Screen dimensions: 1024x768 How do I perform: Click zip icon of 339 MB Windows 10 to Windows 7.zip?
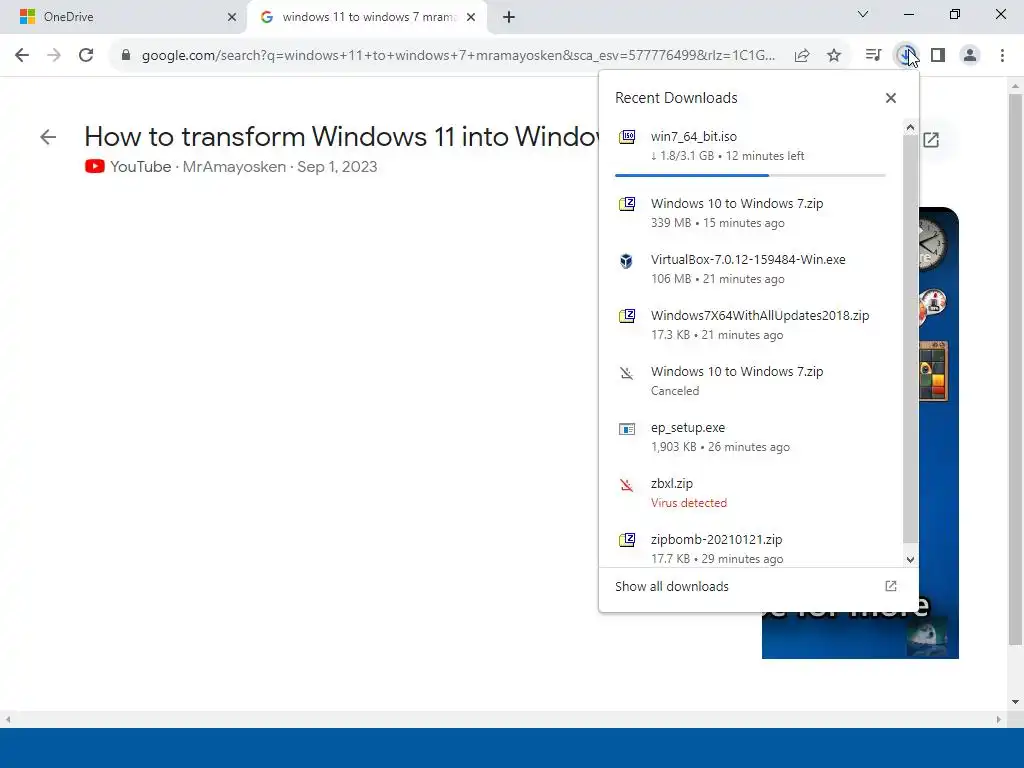coord(627,204)
